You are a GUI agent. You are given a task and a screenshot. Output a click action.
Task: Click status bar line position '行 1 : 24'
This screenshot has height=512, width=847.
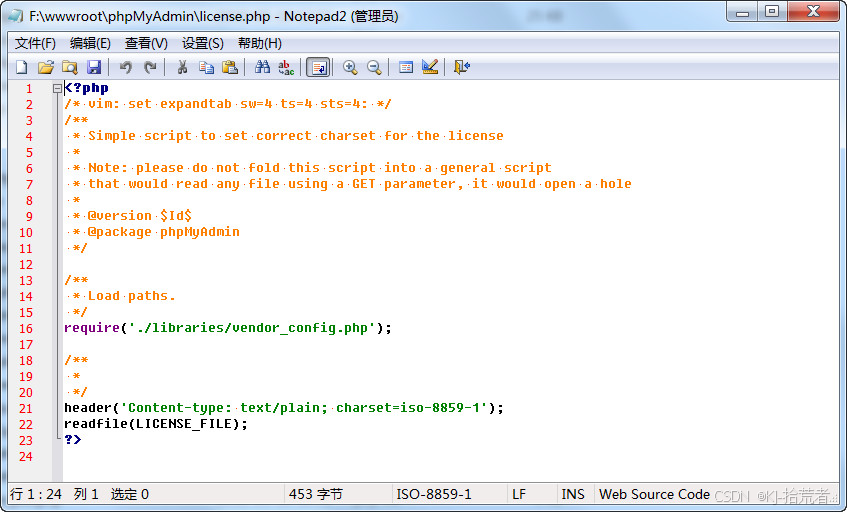click(36, 494)
